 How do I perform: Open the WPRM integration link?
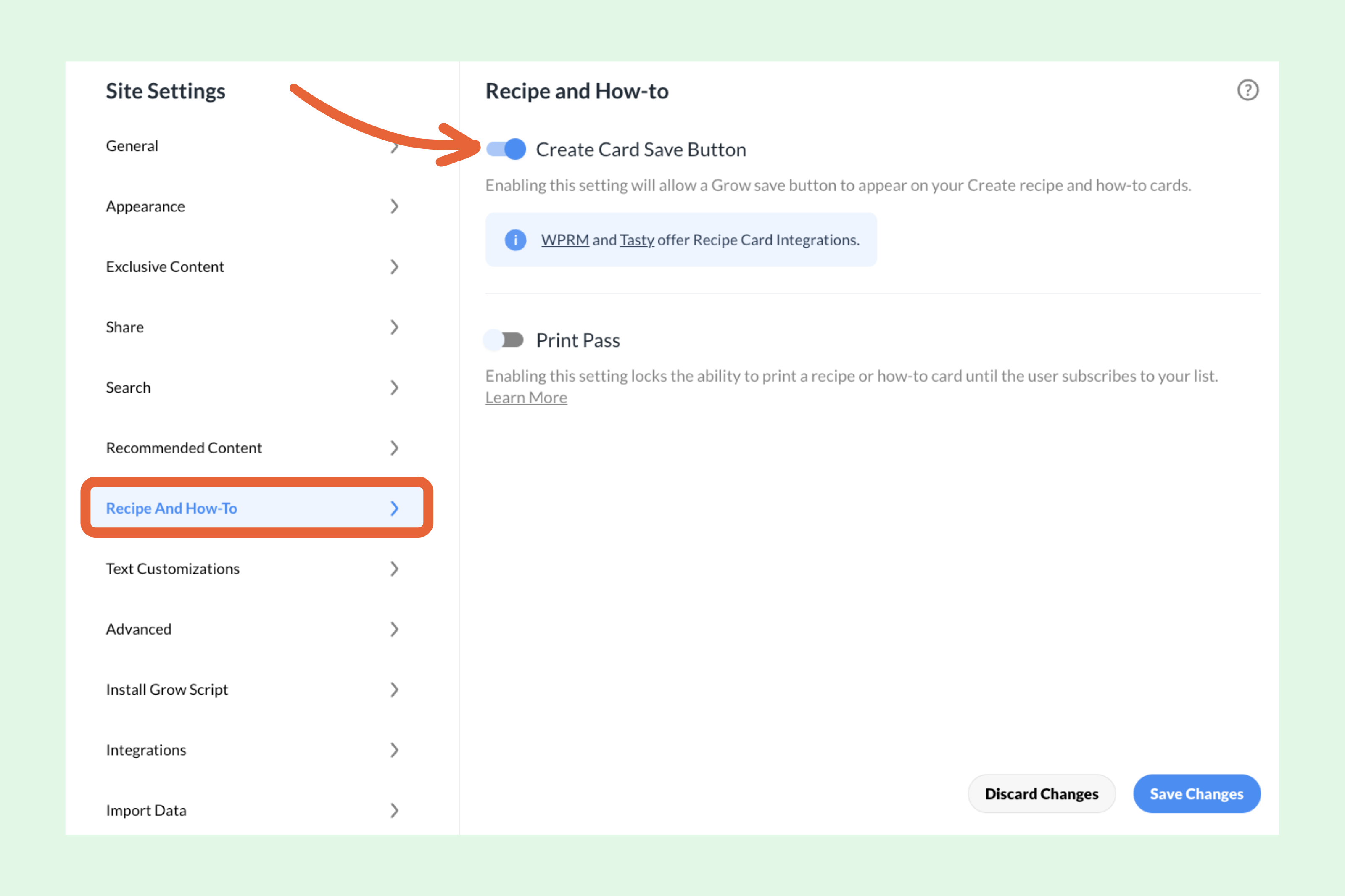click(564, 240)
